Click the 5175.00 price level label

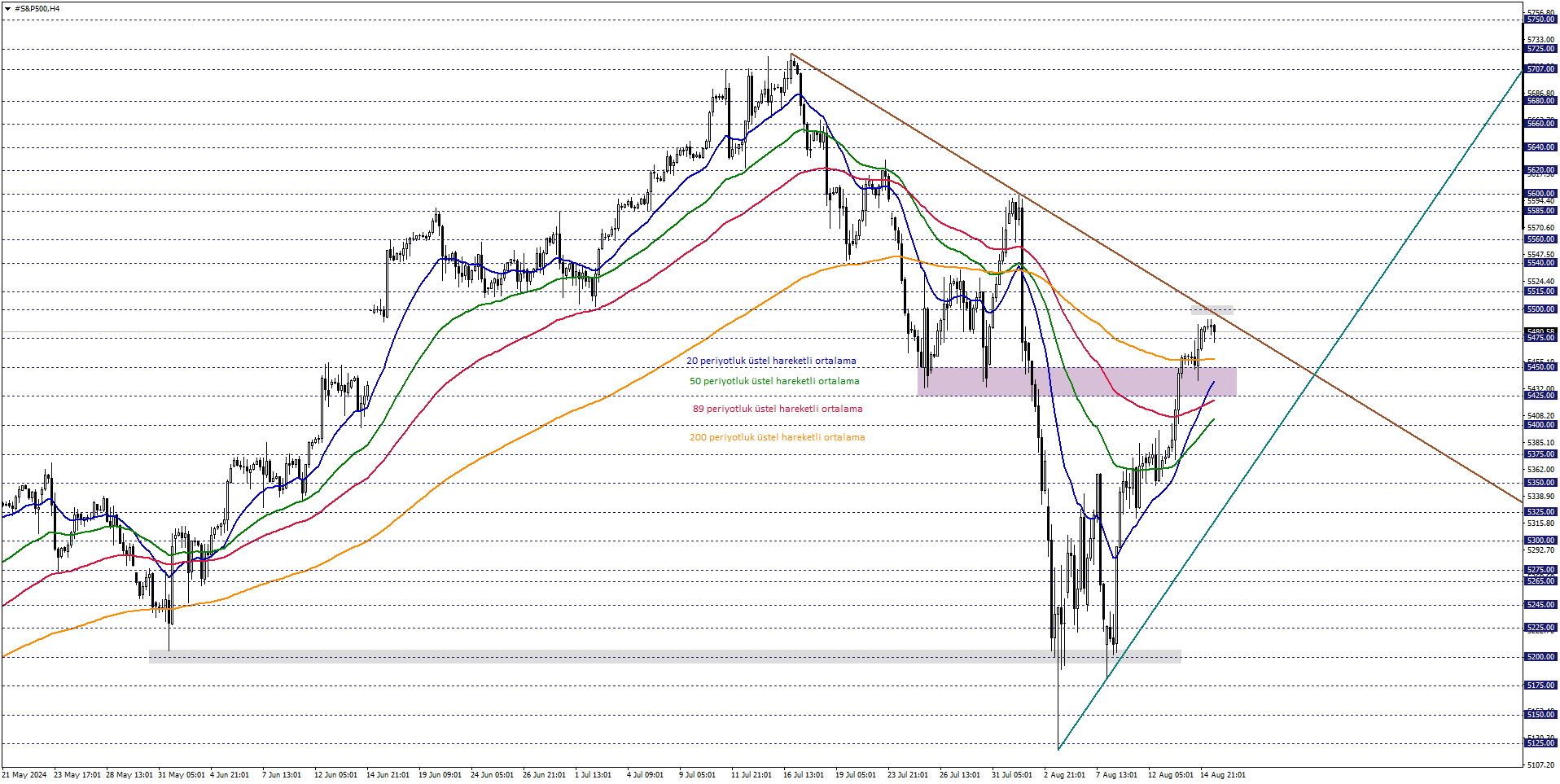1540,685
